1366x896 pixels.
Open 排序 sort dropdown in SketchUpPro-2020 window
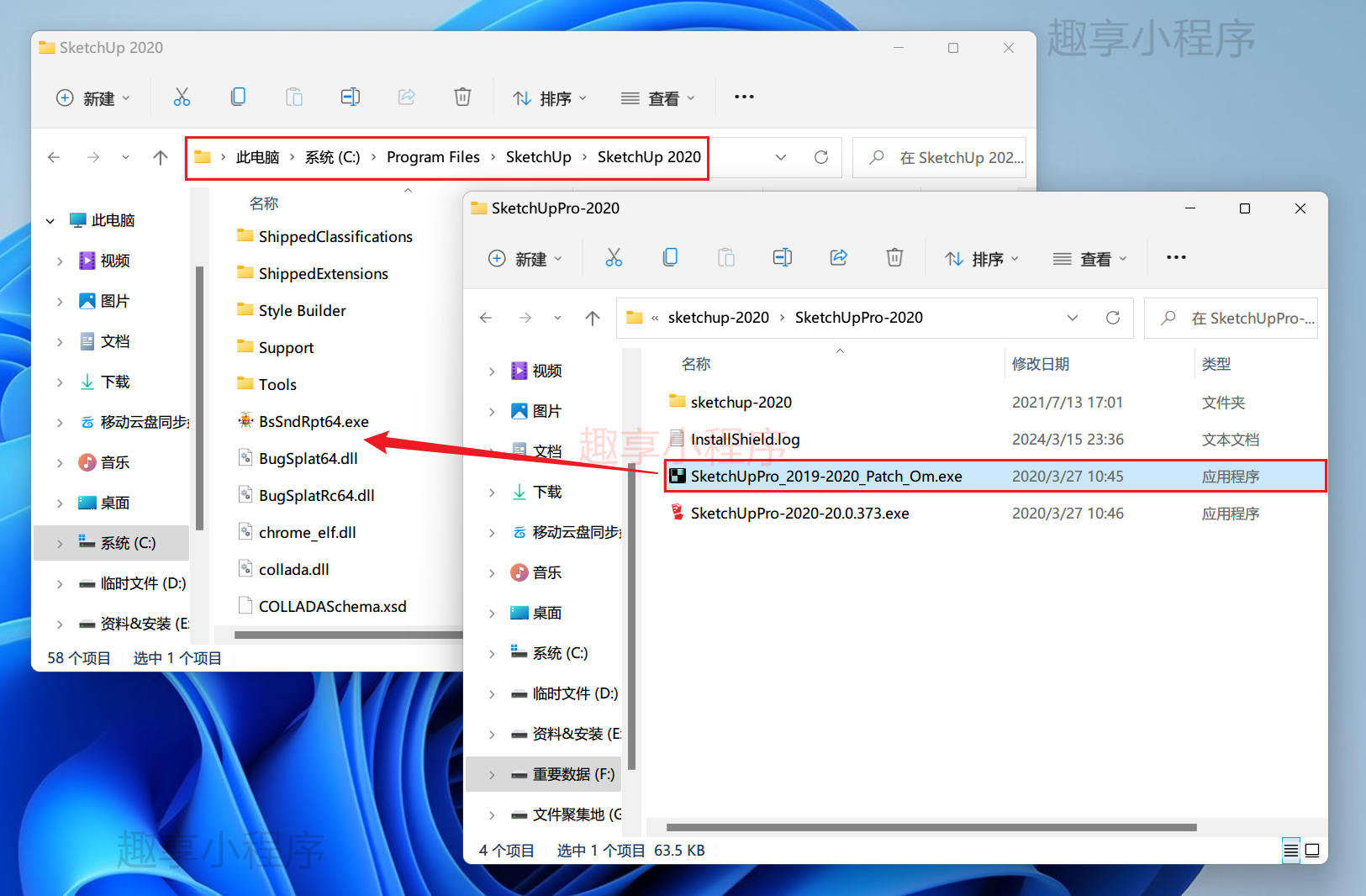982,259
